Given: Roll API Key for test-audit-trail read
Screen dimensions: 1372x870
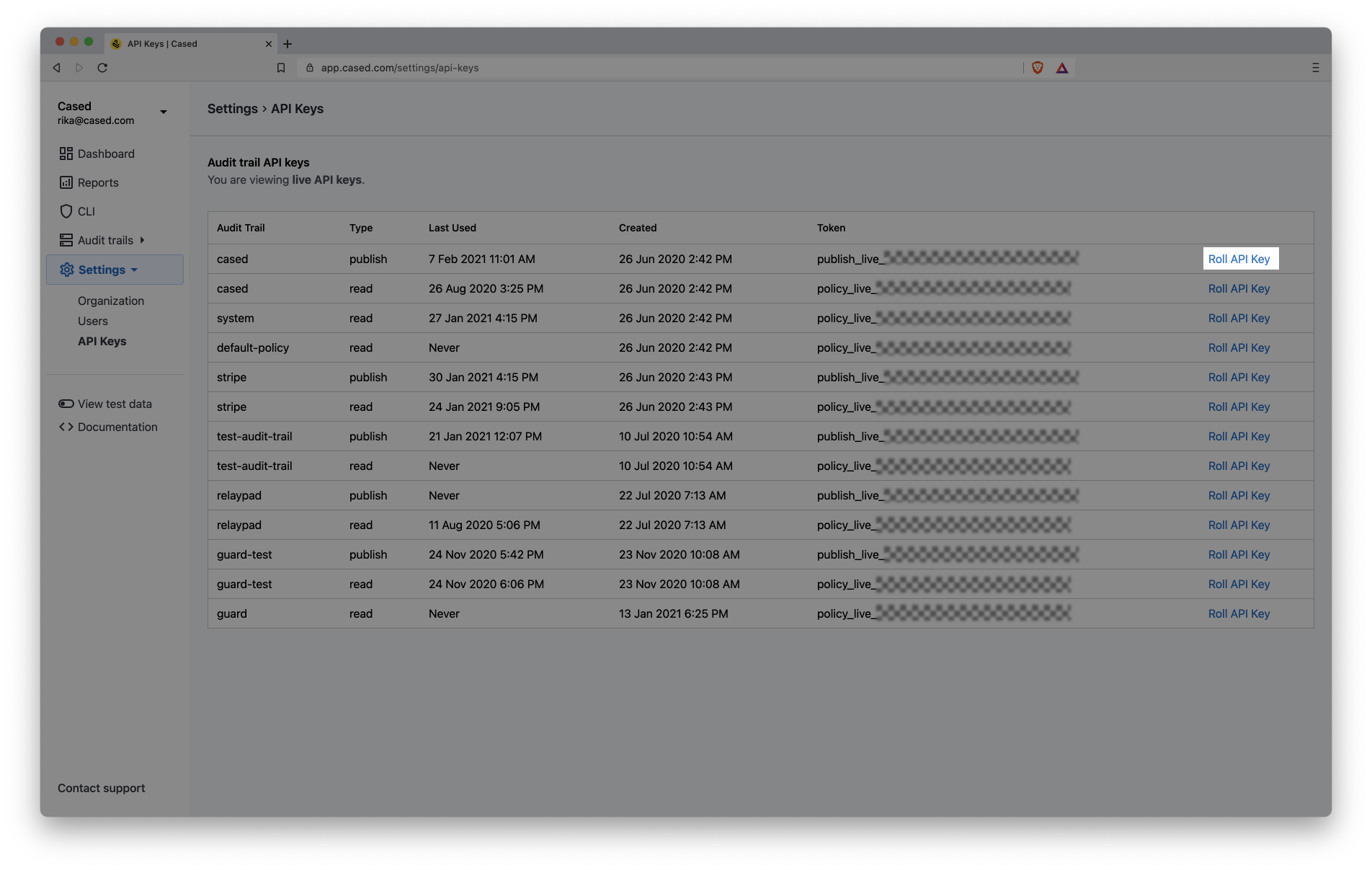Looking at the screenshot, I should [x=1239, y=466].
